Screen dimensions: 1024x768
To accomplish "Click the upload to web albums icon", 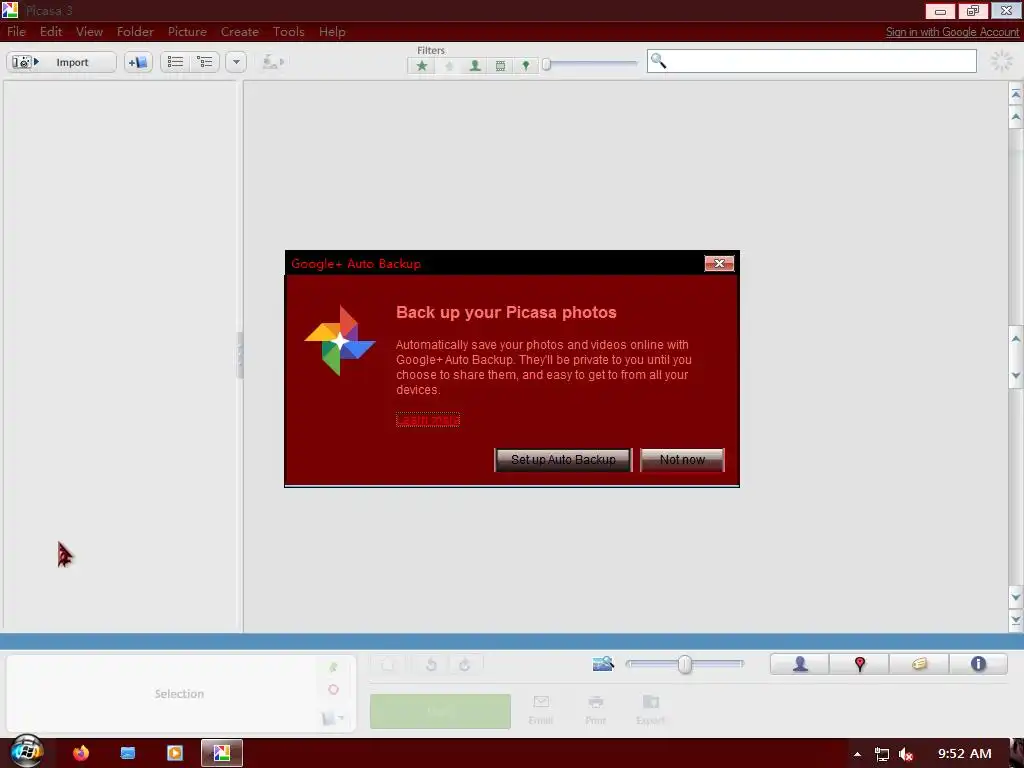I will pos(272,62).
